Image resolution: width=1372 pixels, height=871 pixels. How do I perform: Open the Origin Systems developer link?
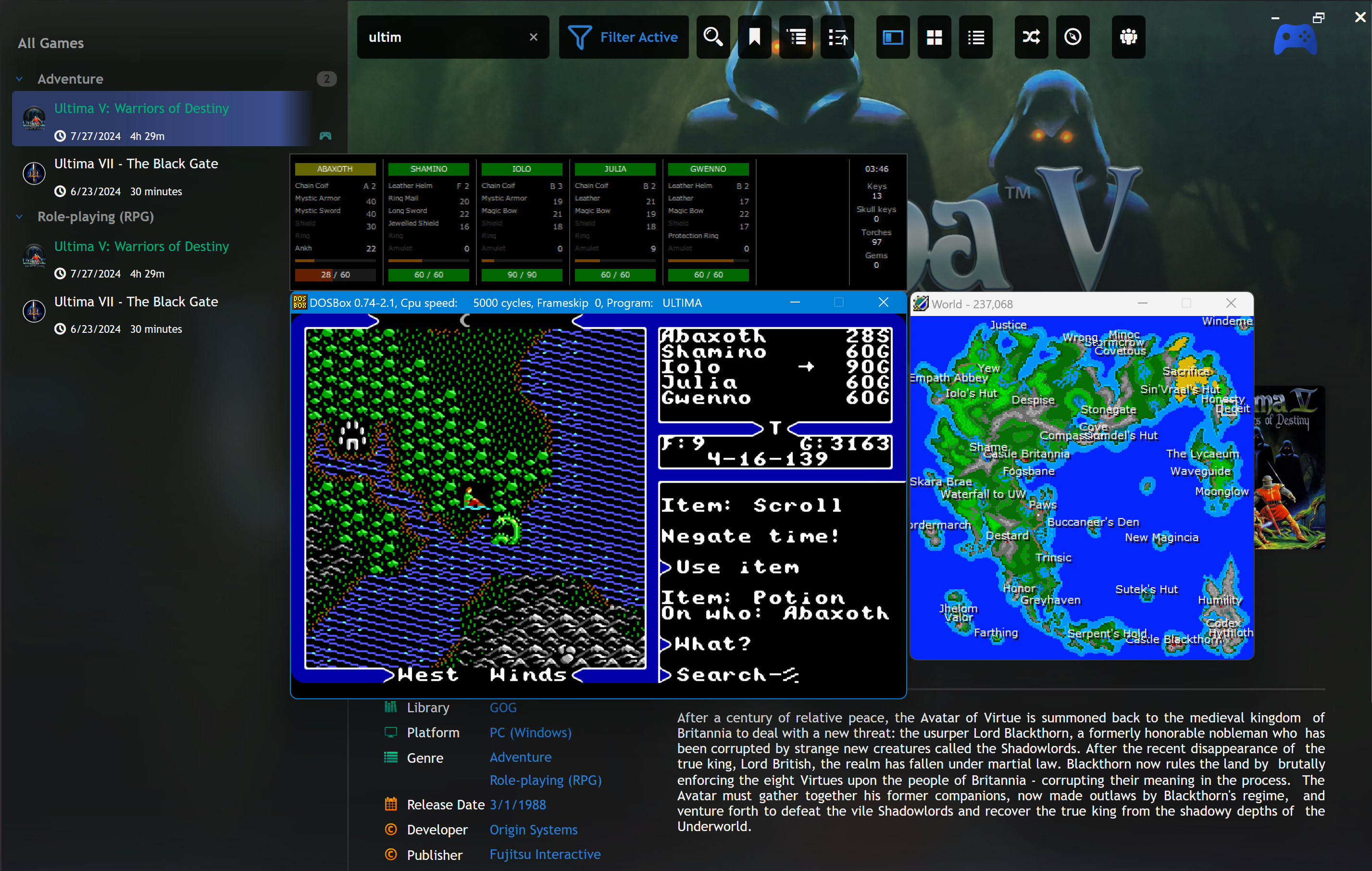533,829
